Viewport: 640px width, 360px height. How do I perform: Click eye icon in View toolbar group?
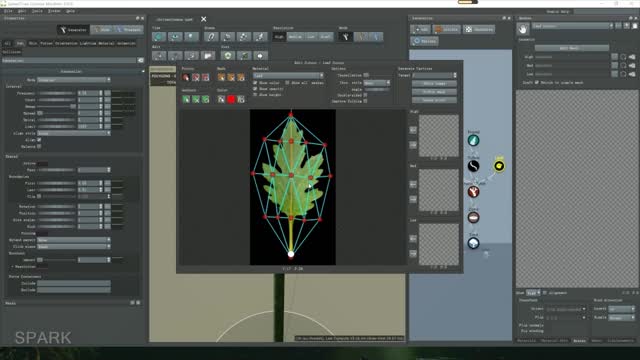[175, 37]
